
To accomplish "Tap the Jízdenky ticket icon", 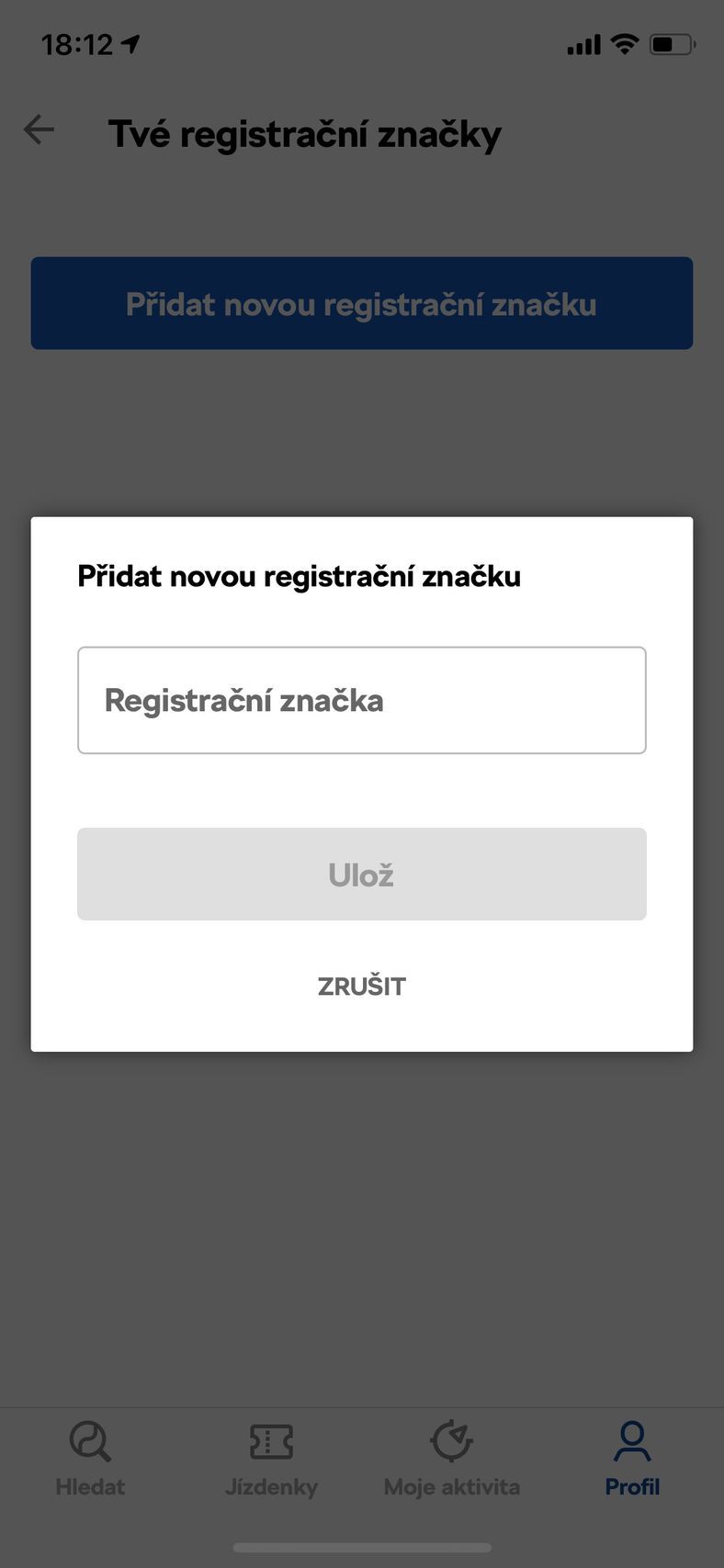I will [271, 1440].
